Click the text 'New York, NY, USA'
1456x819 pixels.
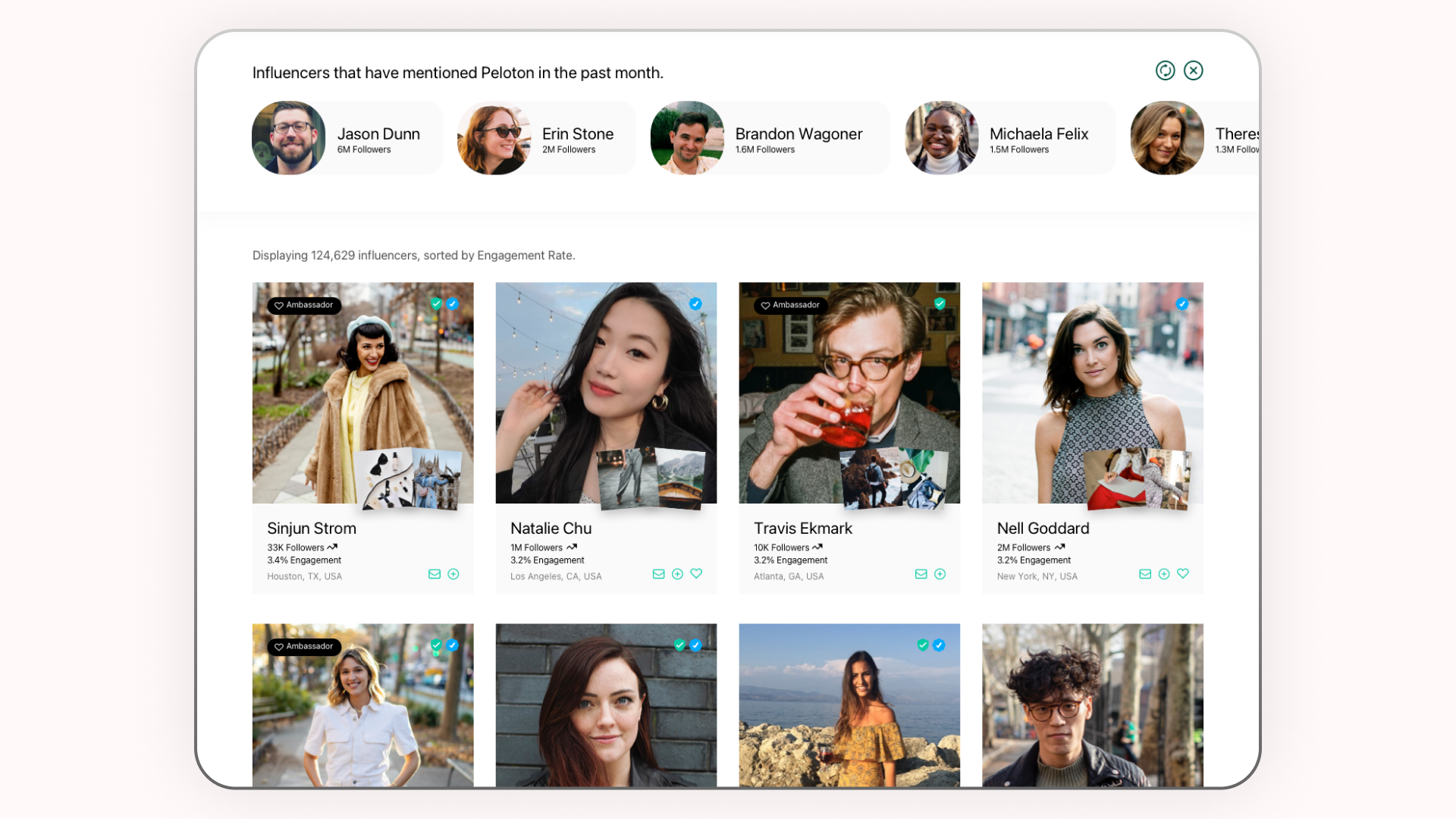pyautogui.click(x=1037, y=576)
